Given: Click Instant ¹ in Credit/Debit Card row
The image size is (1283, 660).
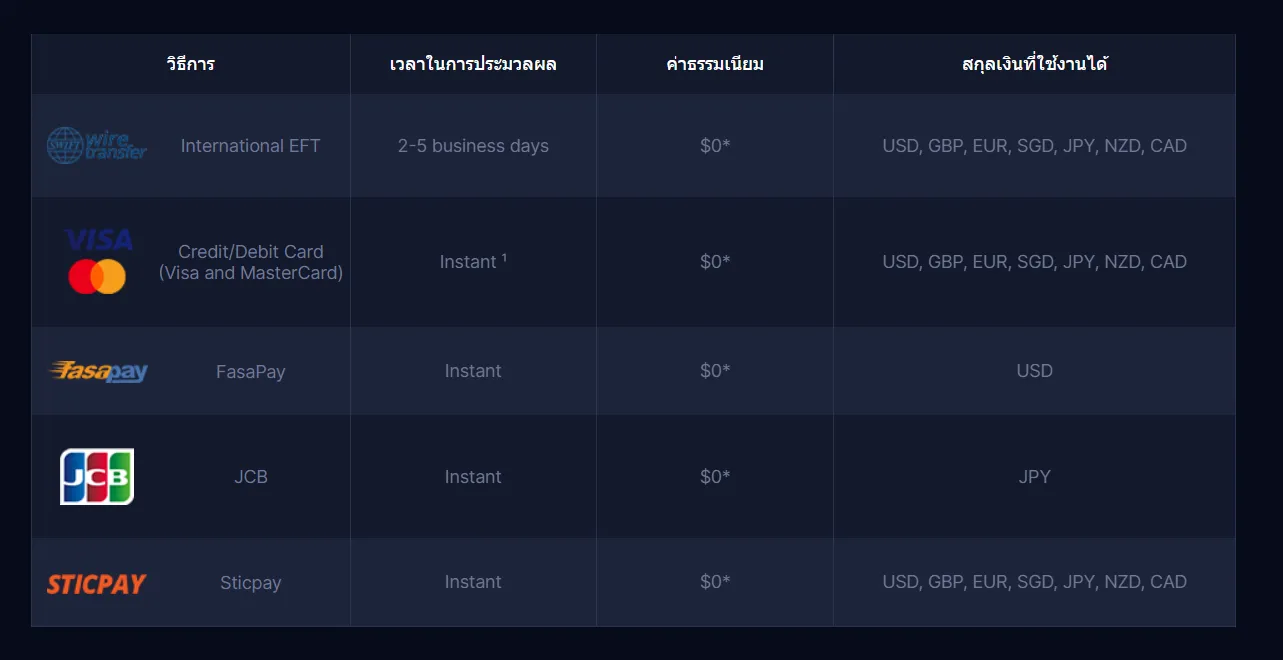Looking at the screenshot, I should point(473,261).
